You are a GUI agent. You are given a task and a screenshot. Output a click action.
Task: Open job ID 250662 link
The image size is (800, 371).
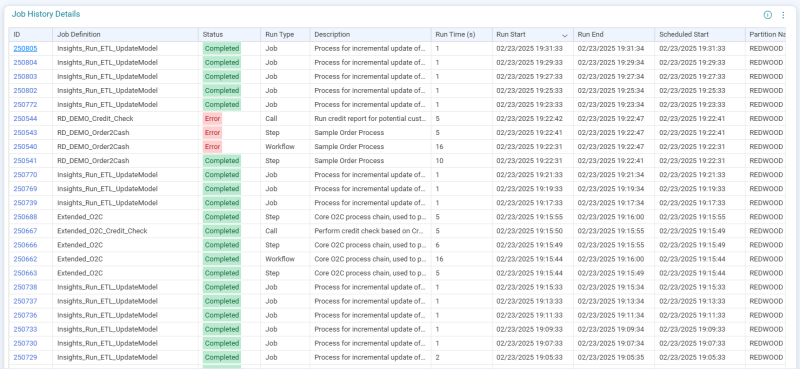coord(25,259)
